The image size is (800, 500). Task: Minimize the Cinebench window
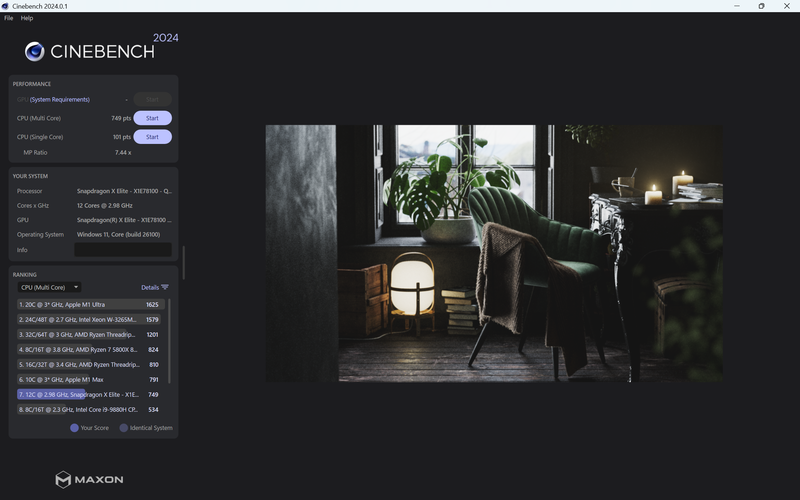click(737, 6)
